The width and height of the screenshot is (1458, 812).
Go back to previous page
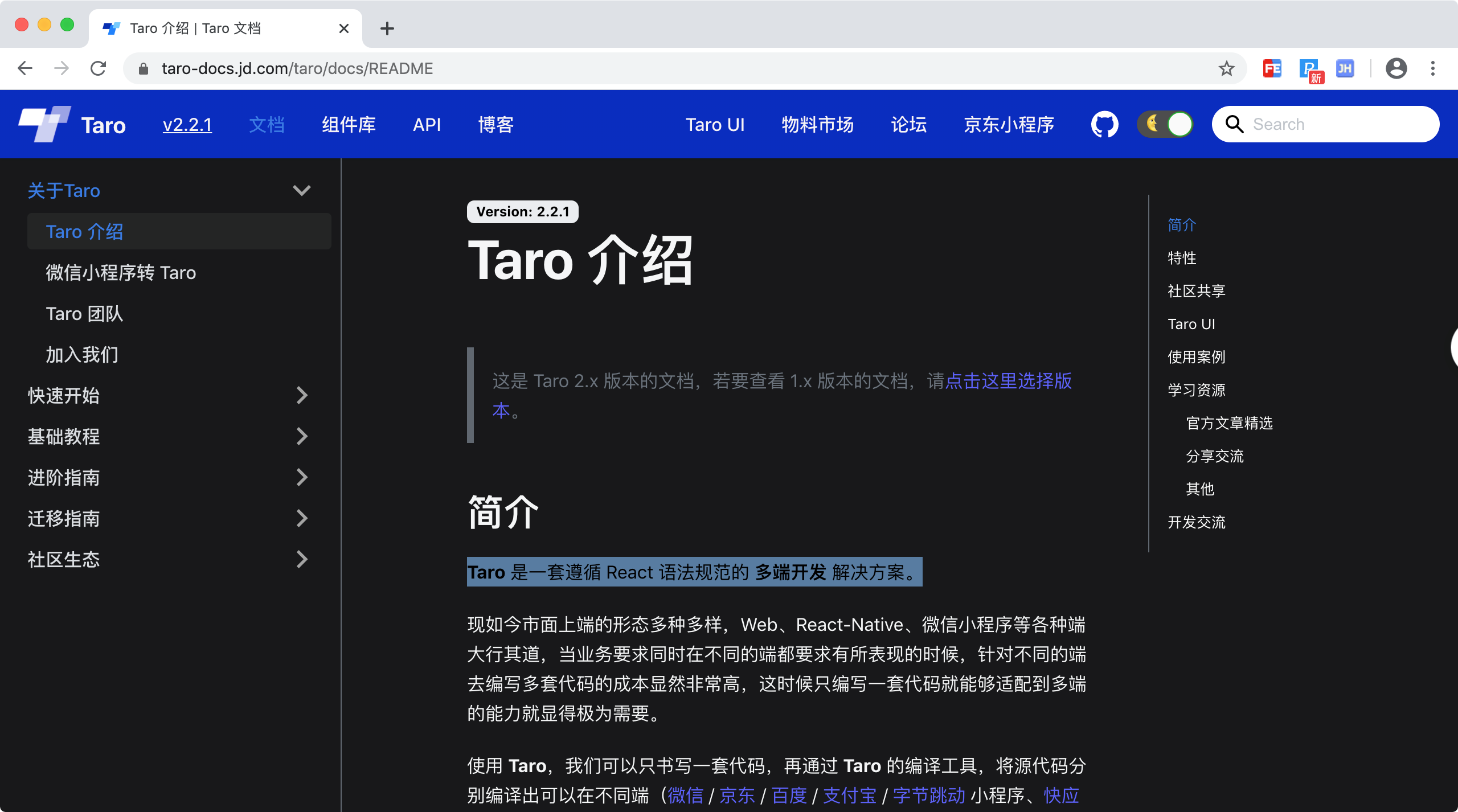25,68
